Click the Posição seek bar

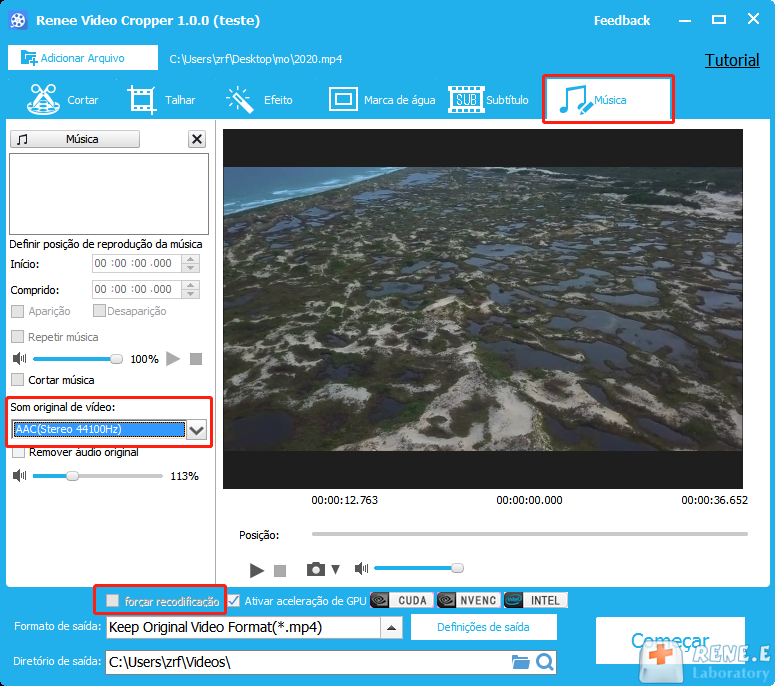529,534
